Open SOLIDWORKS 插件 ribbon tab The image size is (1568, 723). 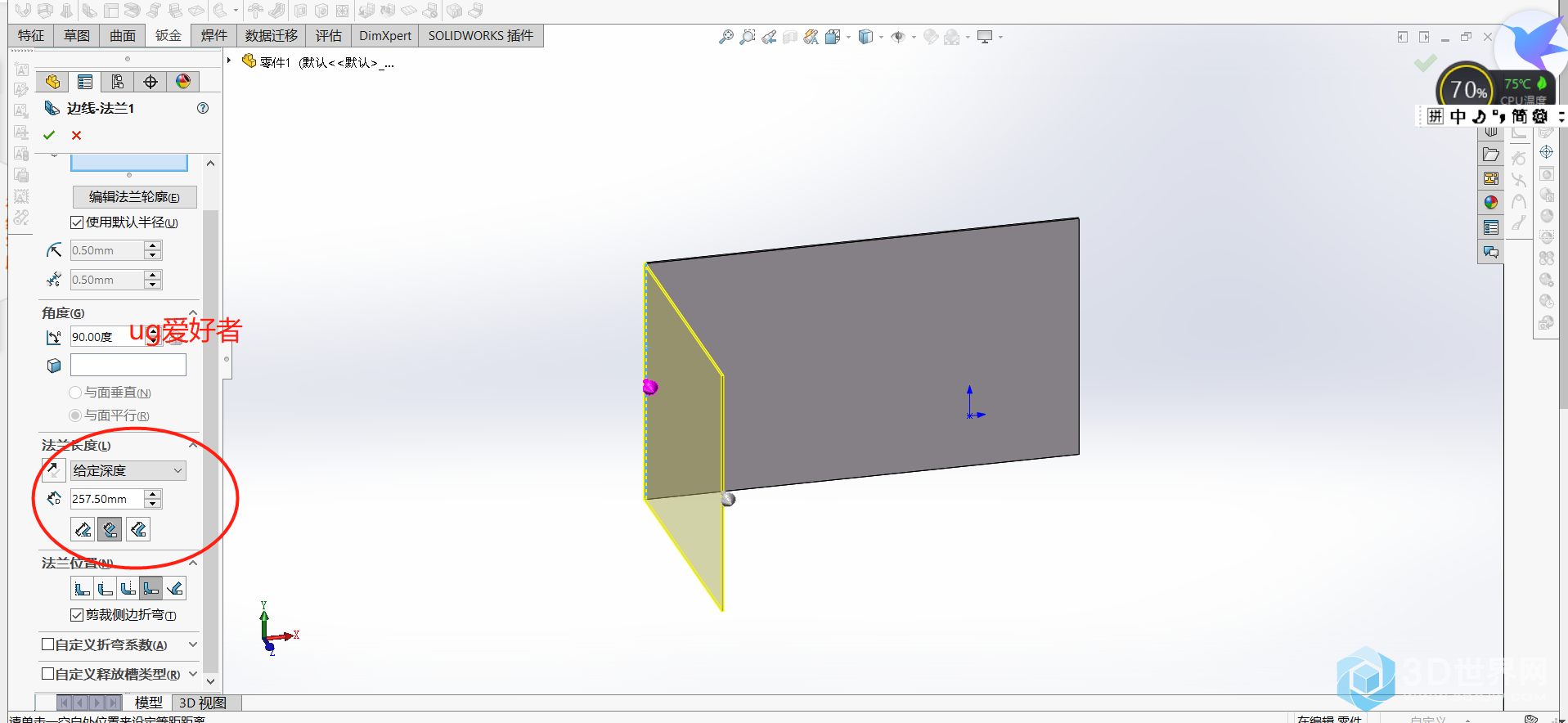481,36
